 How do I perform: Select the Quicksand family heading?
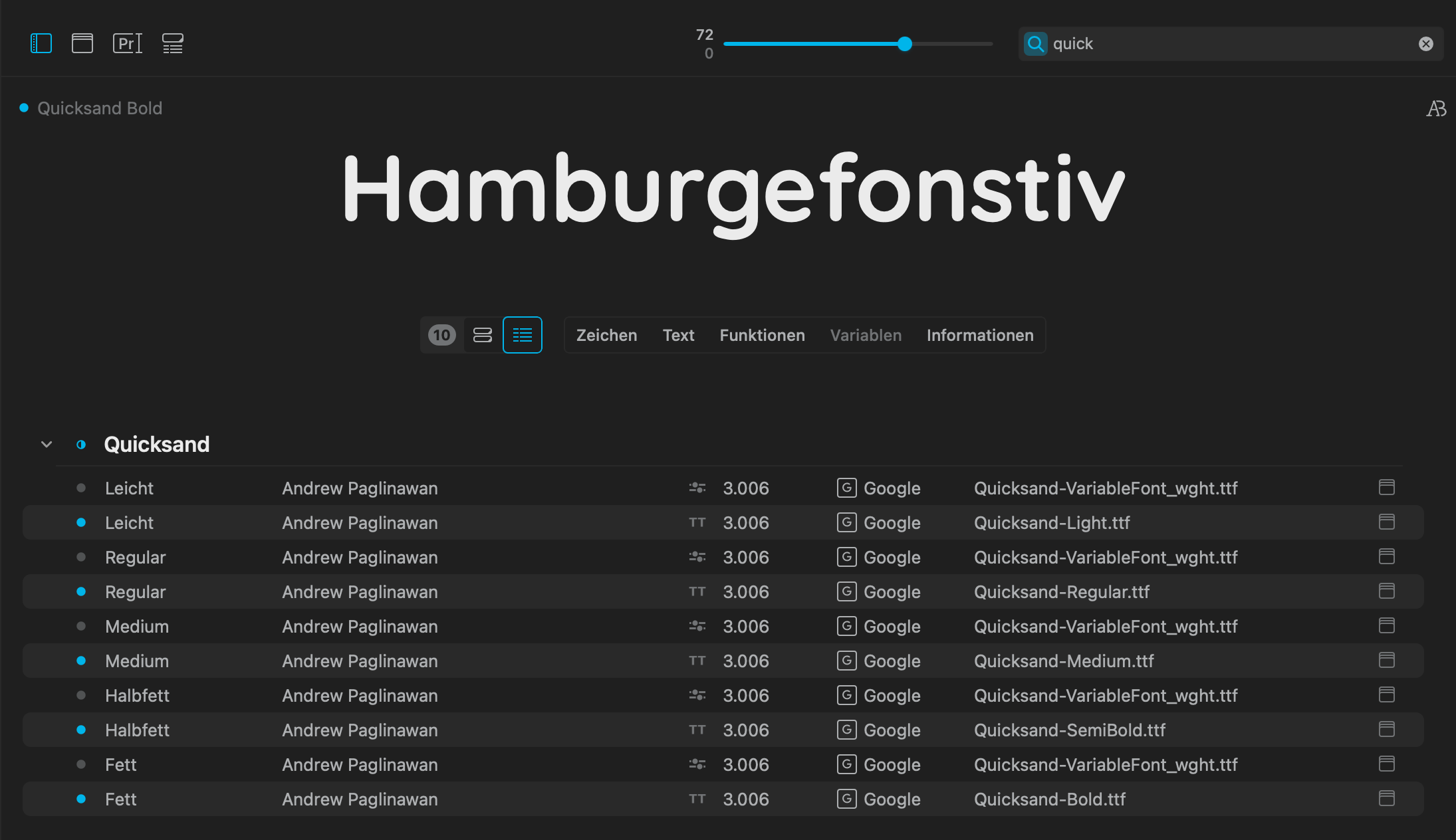(x=157, y=444)
